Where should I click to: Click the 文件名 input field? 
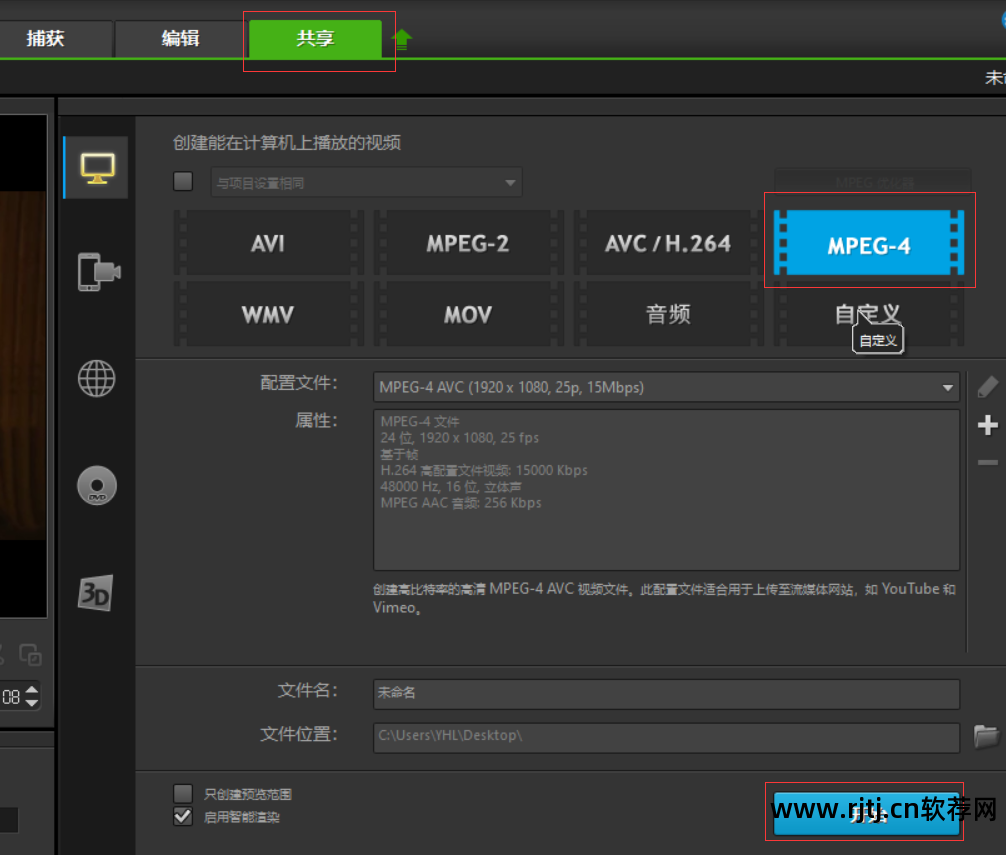tap(665, 692)
